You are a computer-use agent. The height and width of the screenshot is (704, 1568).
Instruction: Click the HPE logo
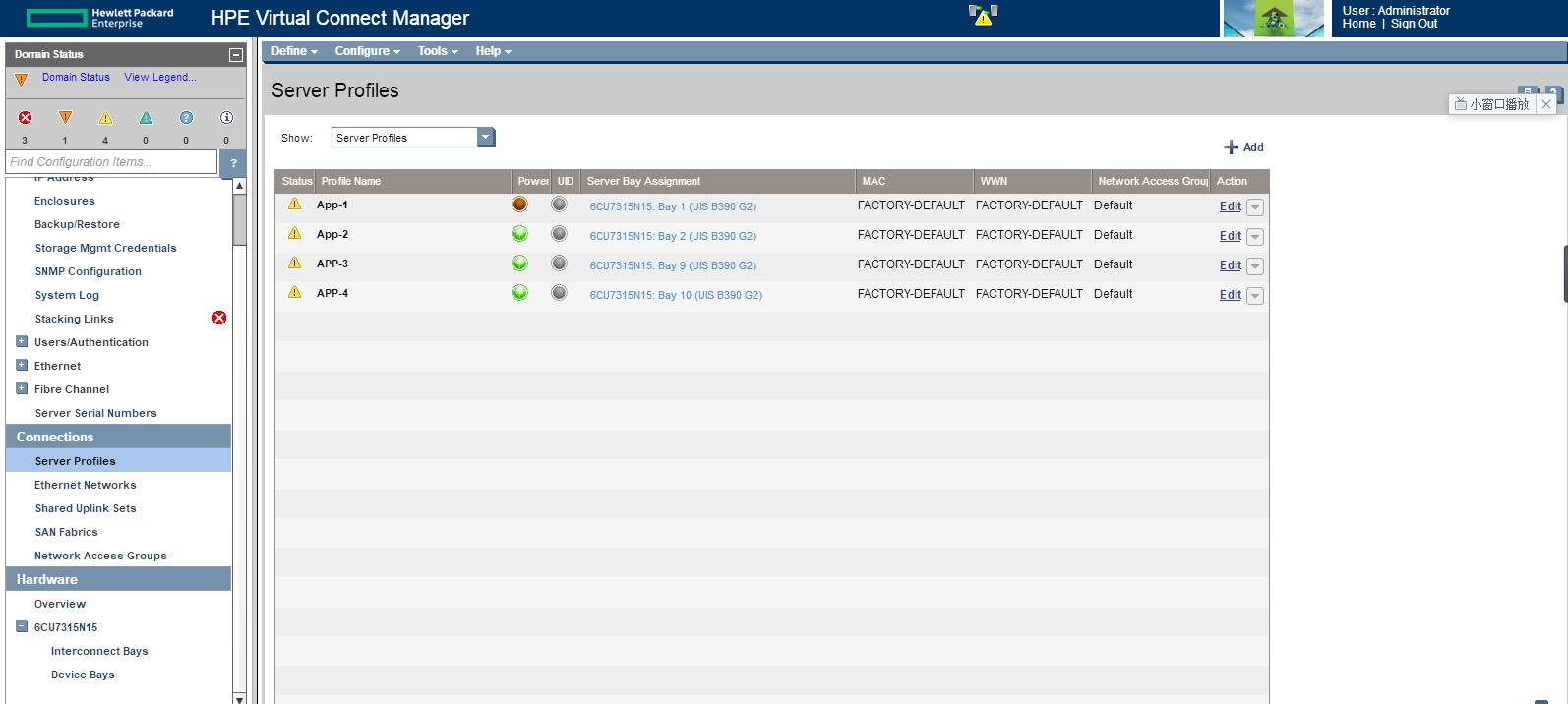coord(99,18)
